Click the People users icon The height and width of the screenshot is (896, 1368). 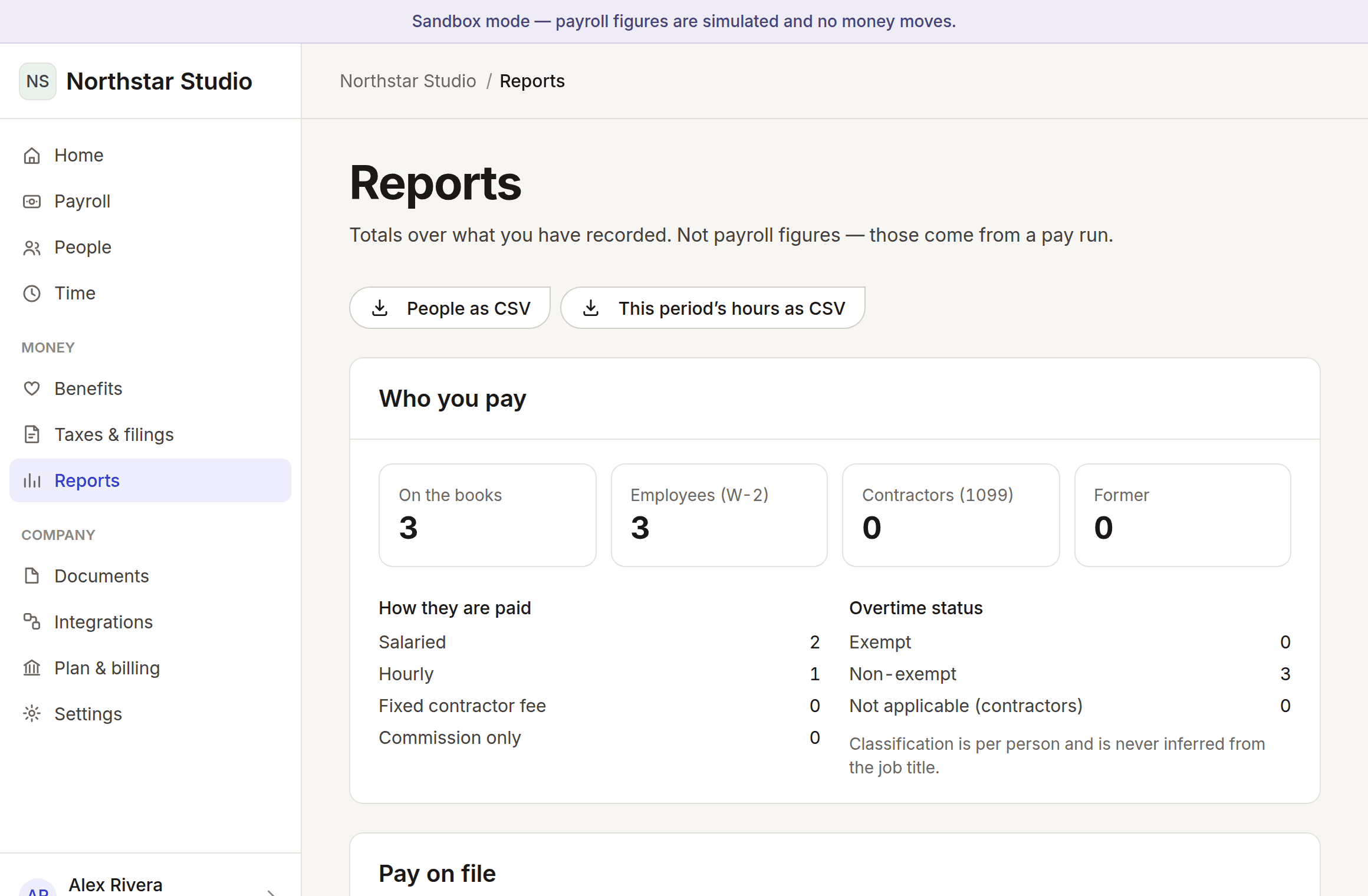[32, 248]
